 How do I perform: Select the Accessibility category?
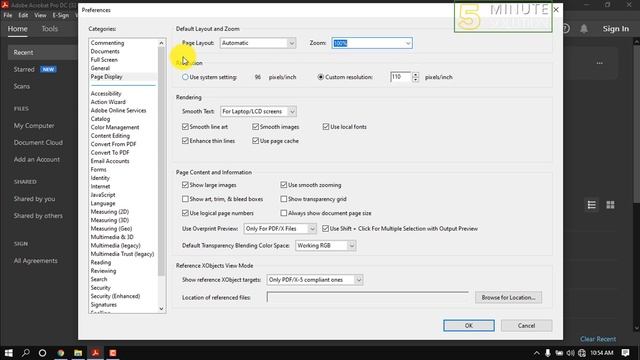(106, 93)
